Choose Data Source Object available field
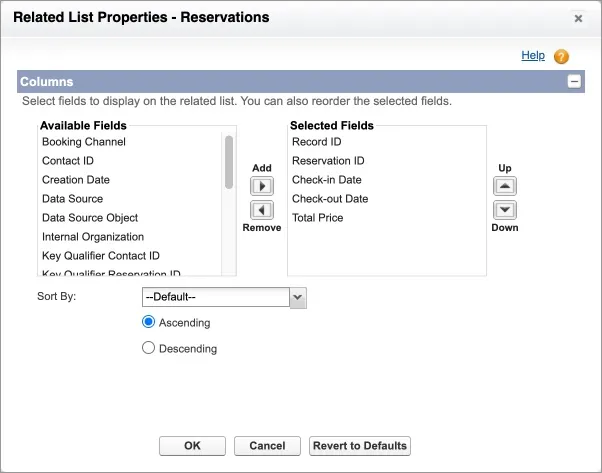Viewport: 602px width, 473px height. pyautogui.click(x=90, y=218)
